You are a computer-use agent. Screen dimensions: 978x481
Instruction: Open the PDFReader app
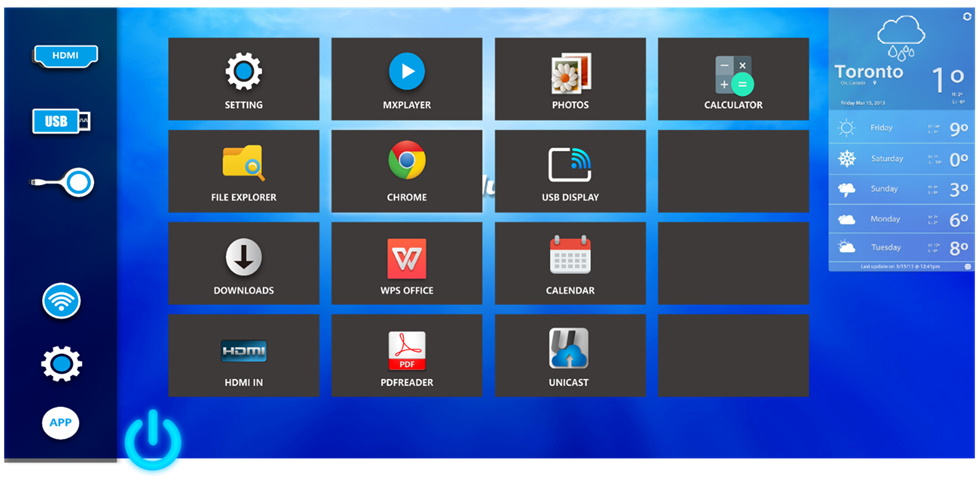coord(406,356)
